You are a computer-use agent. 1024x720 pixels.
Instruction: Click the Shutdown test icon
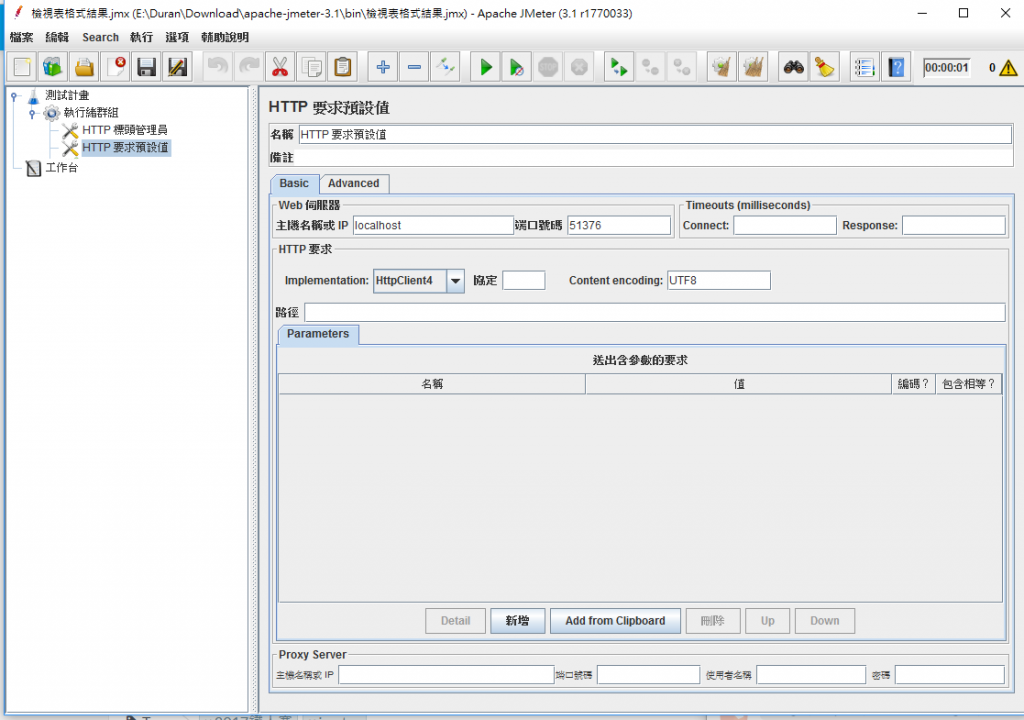pos(579,67)
